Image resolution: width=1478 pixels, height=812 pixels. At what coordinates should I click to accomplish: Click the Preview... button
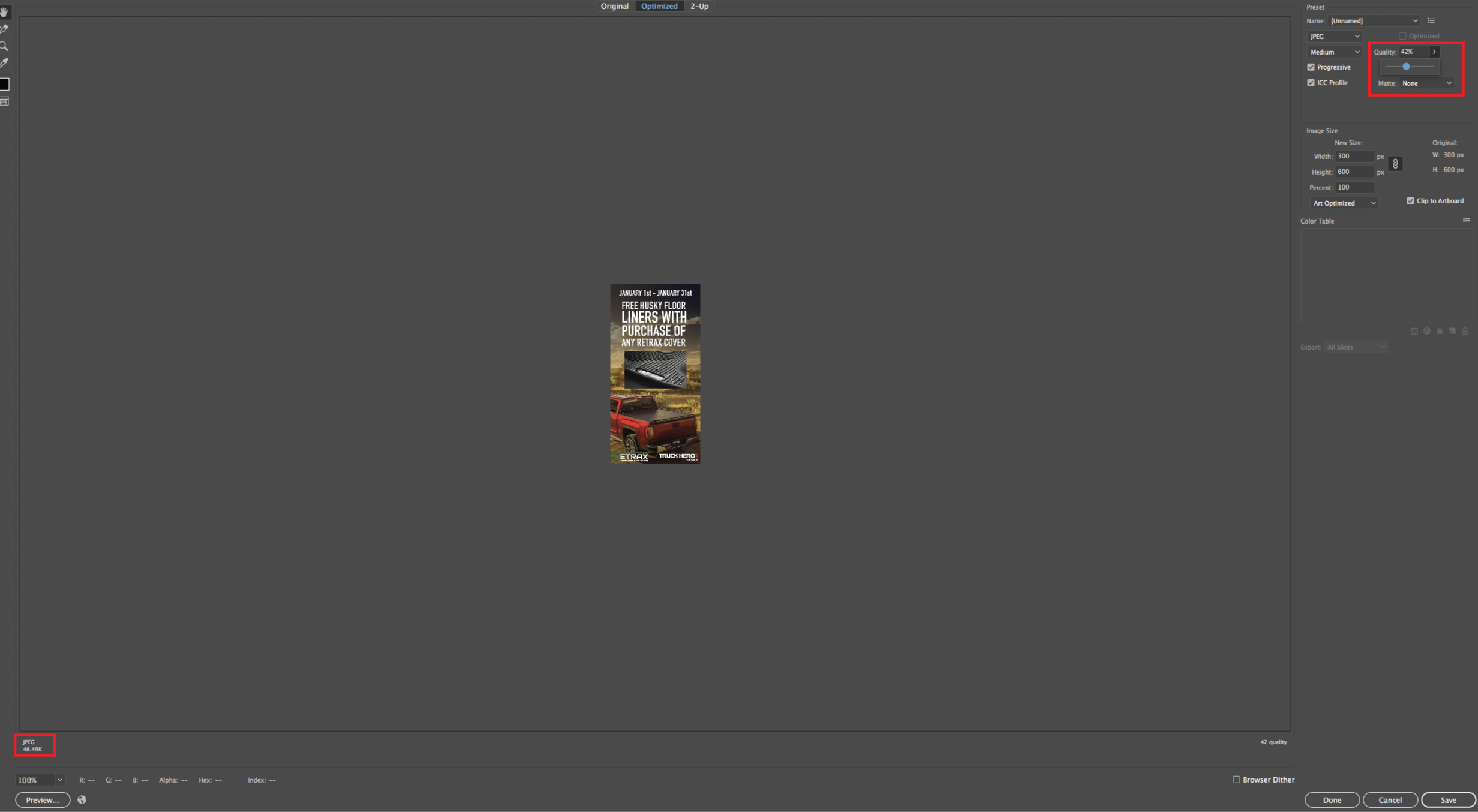(x=43, y=800)
